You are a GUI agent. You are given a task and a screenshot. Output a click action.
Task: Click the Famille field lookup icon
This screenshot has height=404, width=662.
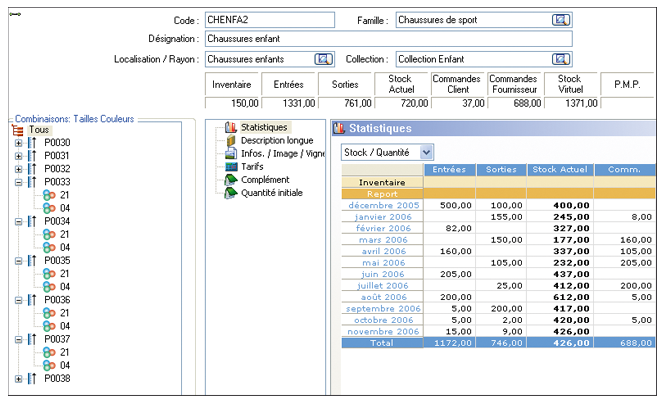click(x=561, y=20)
